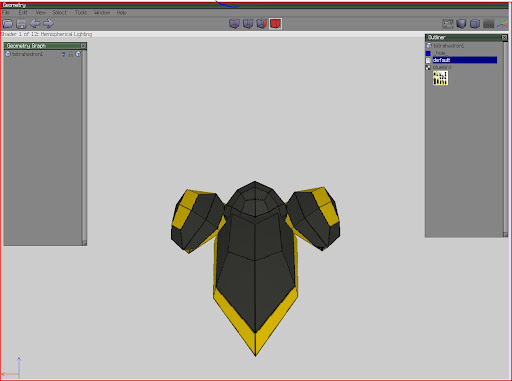The height and width of the screenshot is (381, 512).
Task: Save the model using the floppy icon
Action: [x=21, y=24]
